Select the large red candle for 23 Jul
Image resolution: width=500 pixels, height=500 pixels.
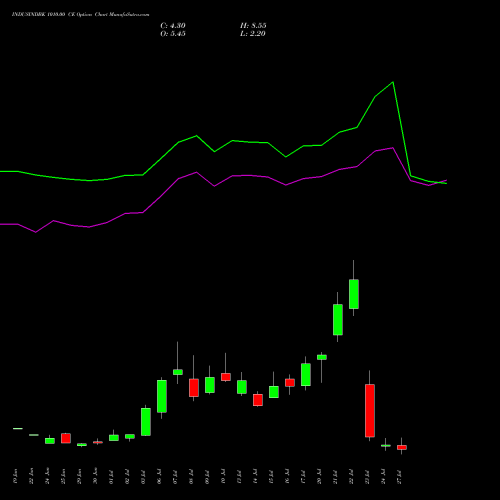click(x=370, y=410)
